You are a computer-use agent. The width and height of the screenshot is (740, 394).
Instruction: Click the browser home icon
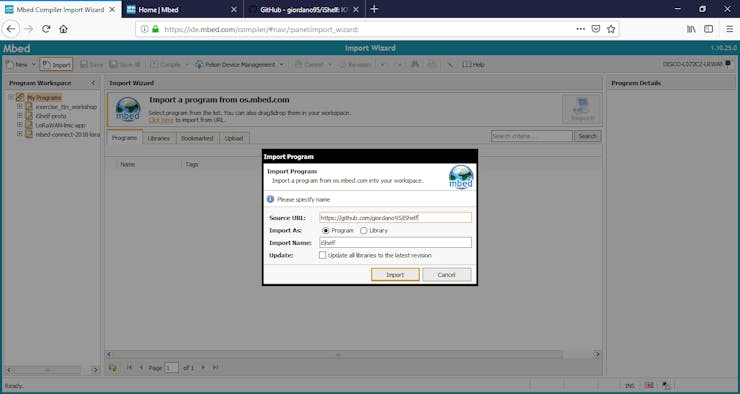coord(63,29)
